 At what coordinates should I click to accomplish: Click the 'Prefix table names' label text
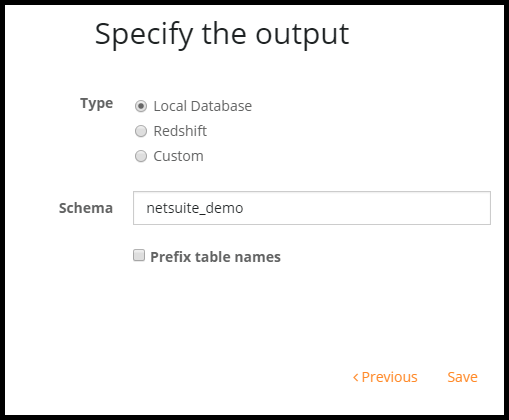(215, 257)
